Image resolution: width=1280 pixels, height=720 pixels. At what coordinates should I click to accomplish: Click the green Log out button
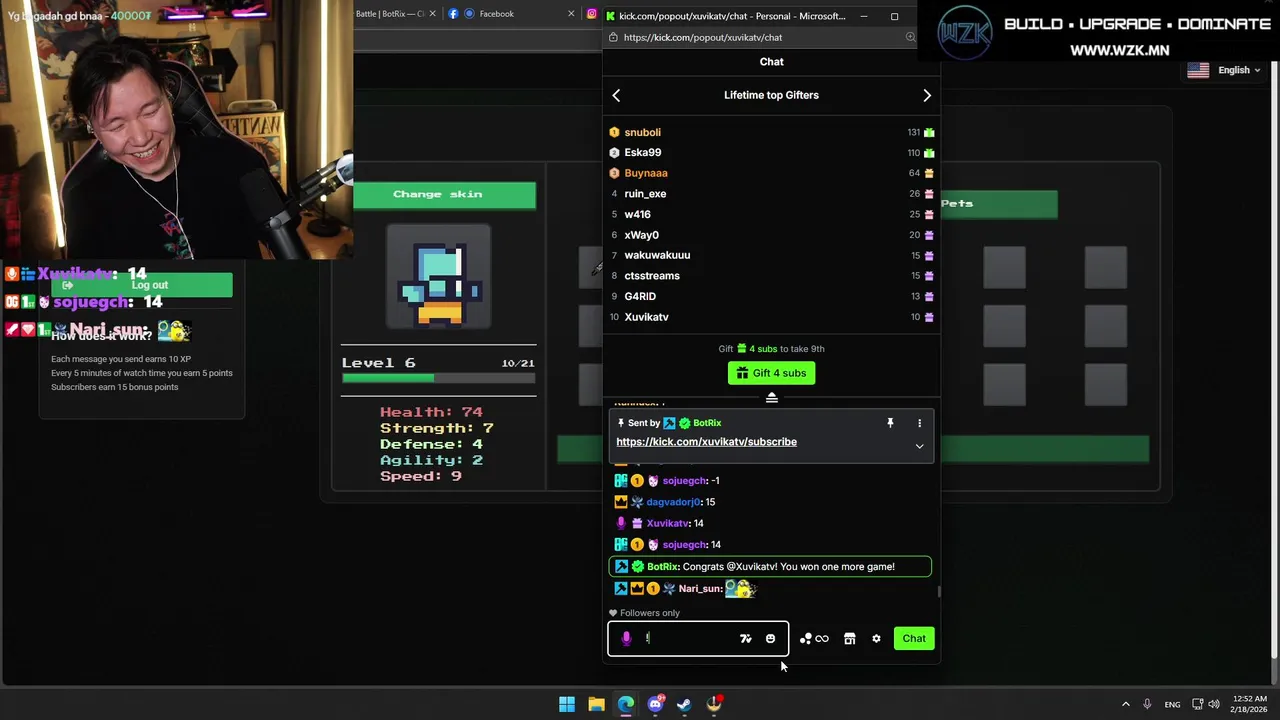point(142,285)
